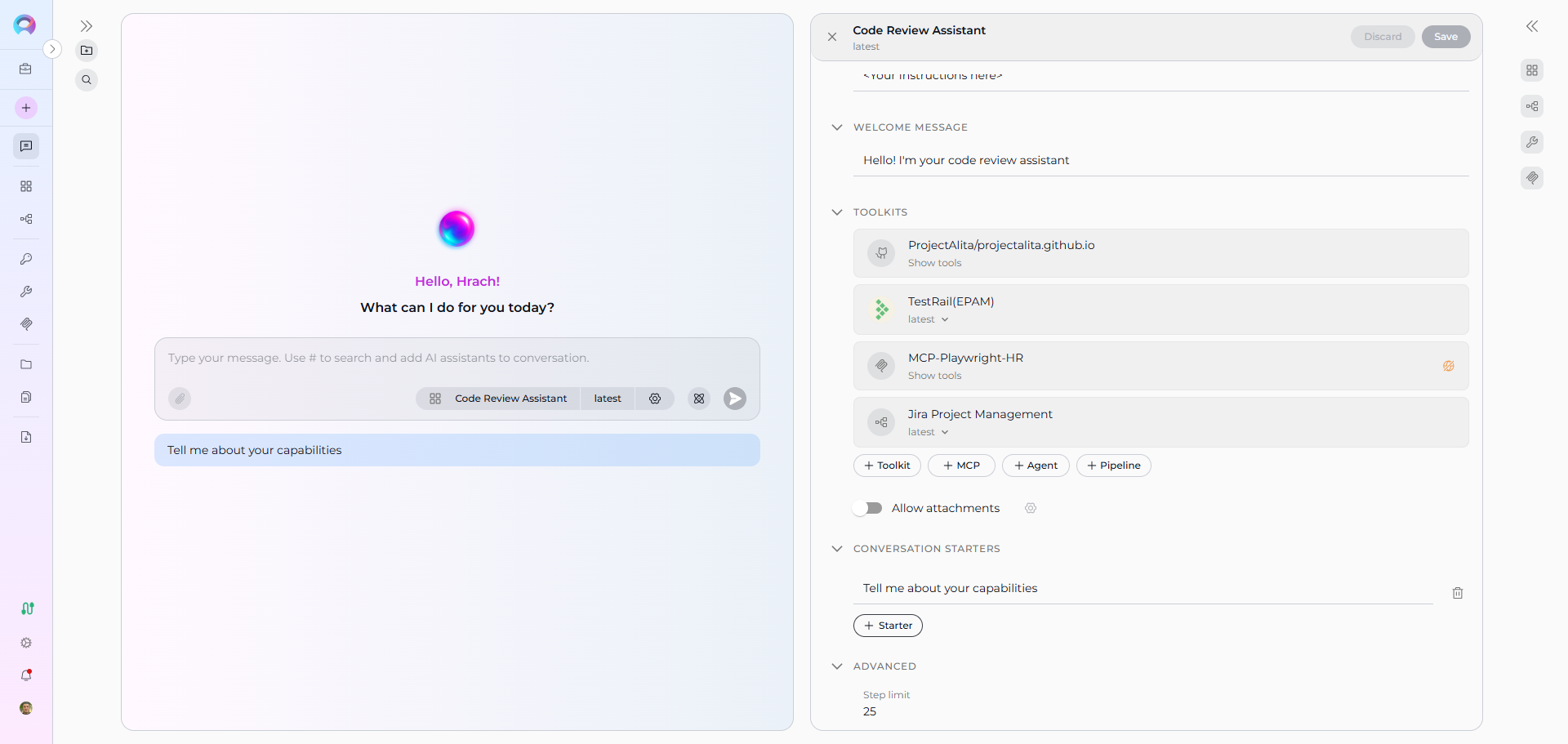Click the Save button

tap(1445, 37)
